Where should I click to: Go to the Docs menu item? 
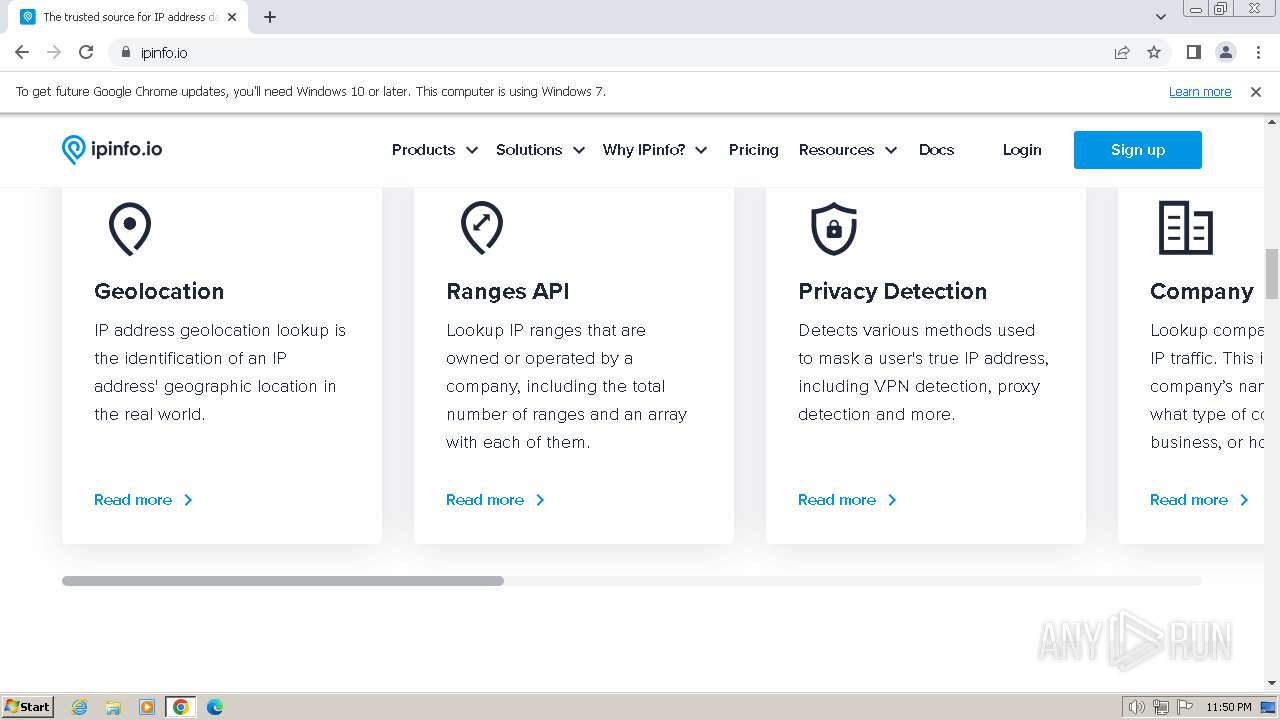click(936, 150)
